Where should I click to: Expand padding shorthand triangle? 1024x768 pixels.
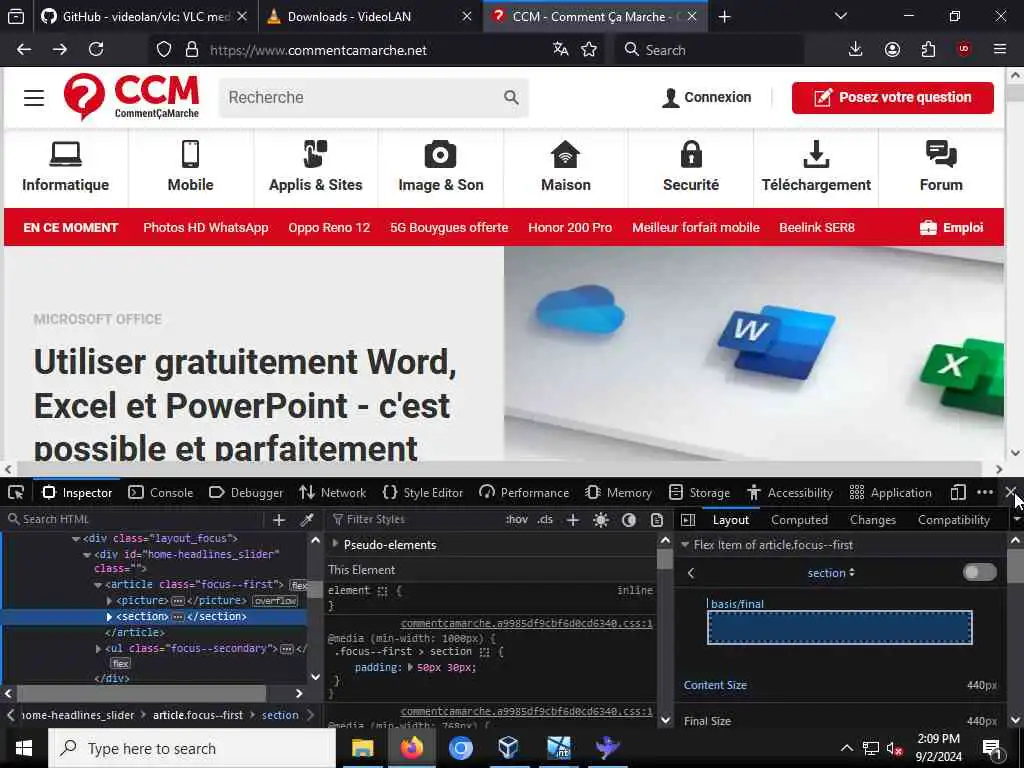[410, 667]
